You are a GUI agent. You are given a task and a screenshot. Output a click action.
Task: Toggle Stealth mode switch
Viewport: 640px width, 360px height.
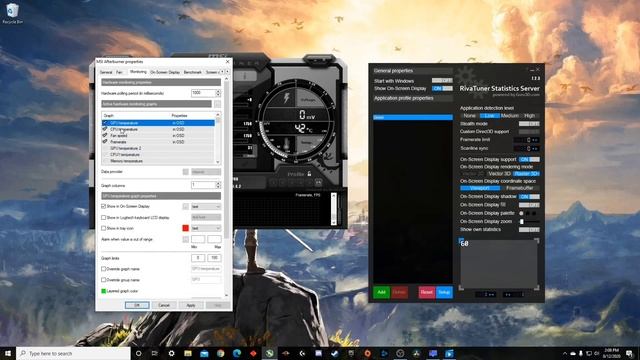click(529, 124)
